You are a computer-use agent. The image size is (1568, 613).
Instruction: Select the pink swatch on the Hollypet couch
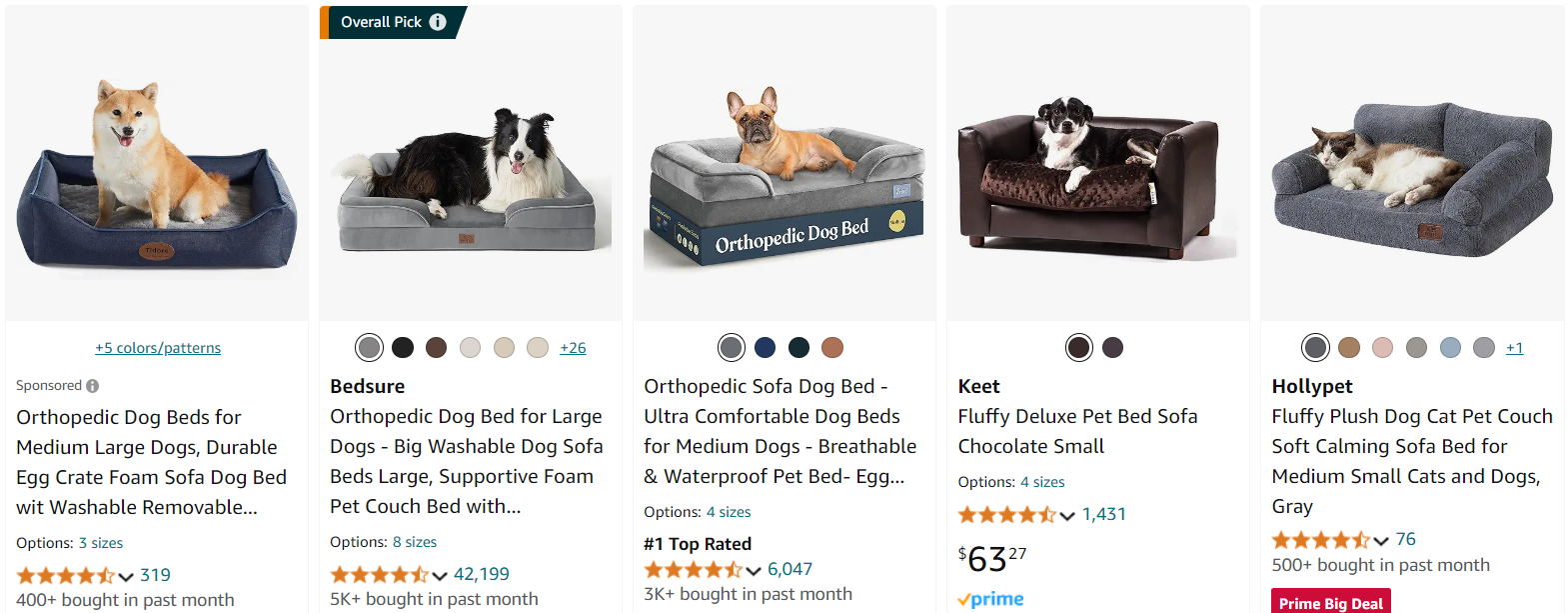(x=1382, y=348)
